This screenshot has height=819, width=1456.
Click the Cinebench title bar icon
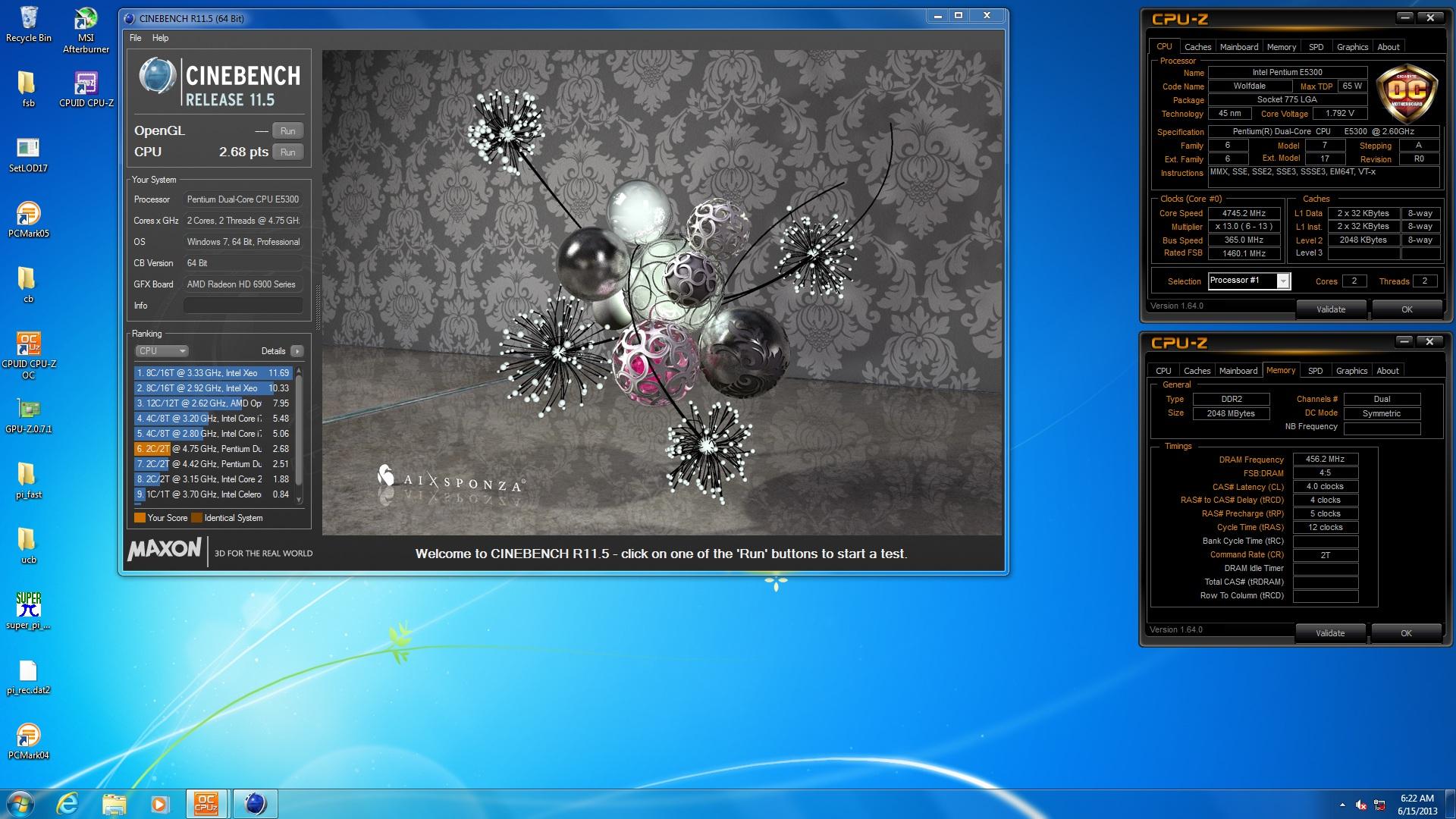click(x=129, y=18)
